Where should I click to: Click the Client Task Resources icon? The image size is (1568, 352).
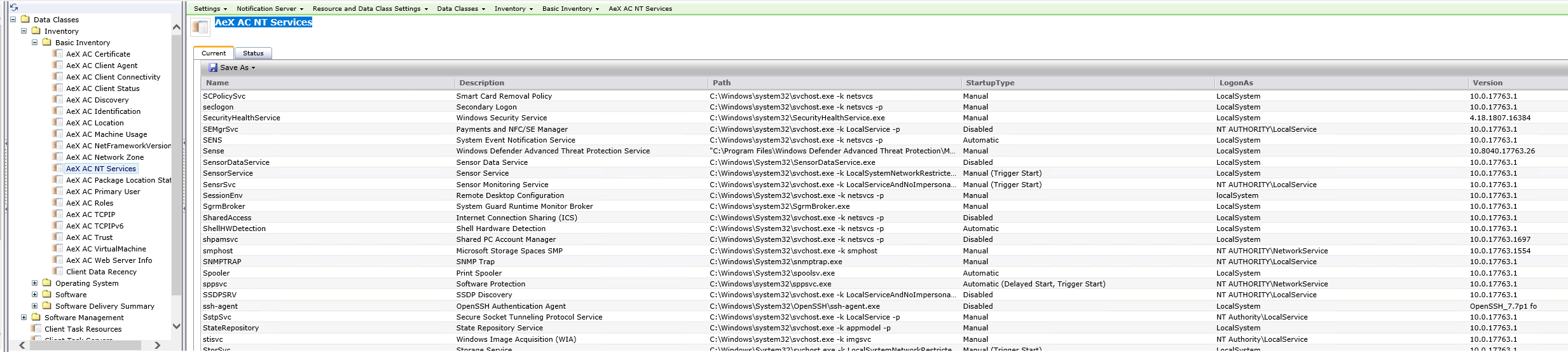36,329
